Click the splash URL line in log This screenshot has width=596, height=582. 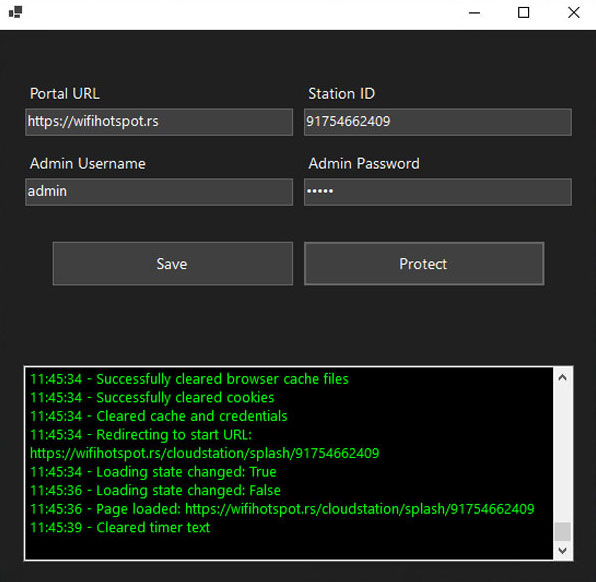(204, 453)
